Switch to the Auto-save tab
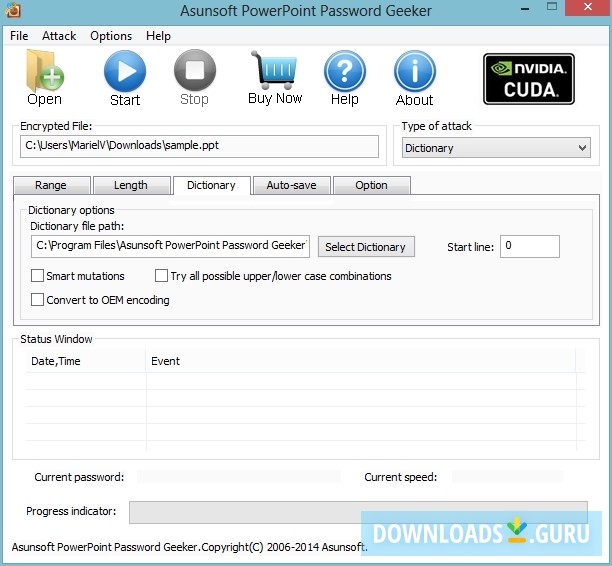 pos(292,185)
